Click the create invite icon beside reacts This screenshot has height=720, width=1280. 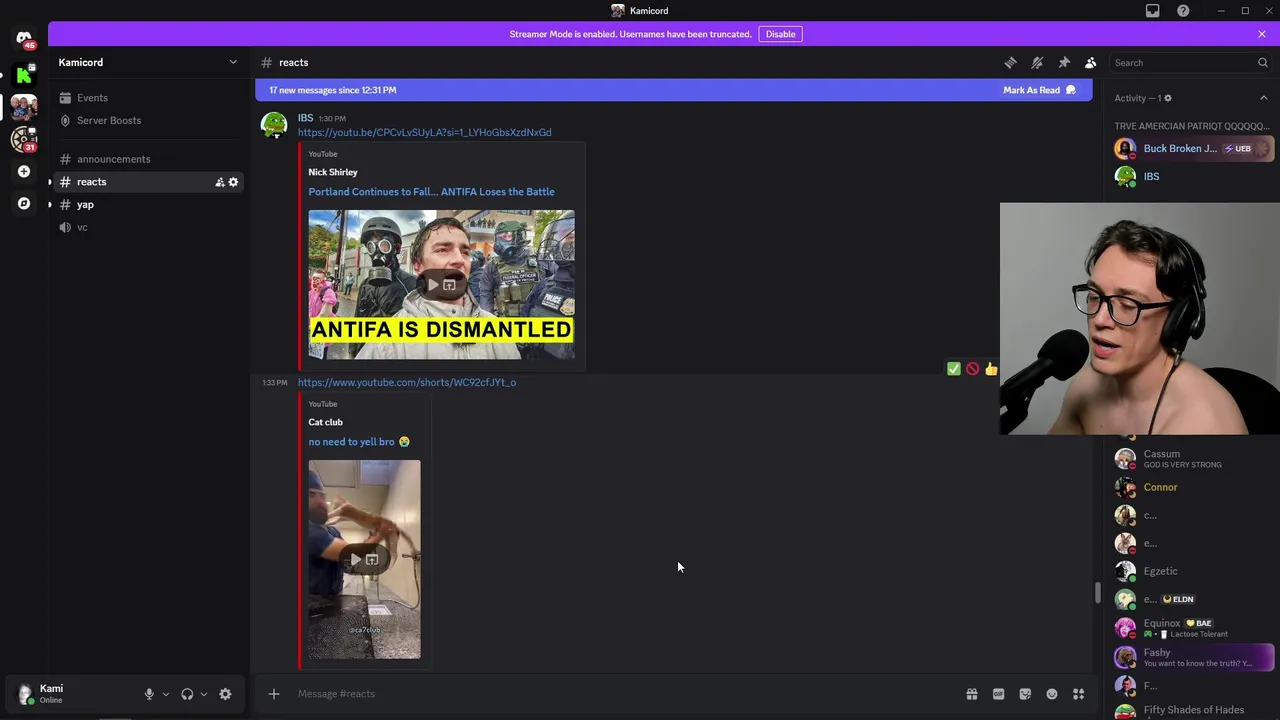pyautogui.click(x=219, y=182)
